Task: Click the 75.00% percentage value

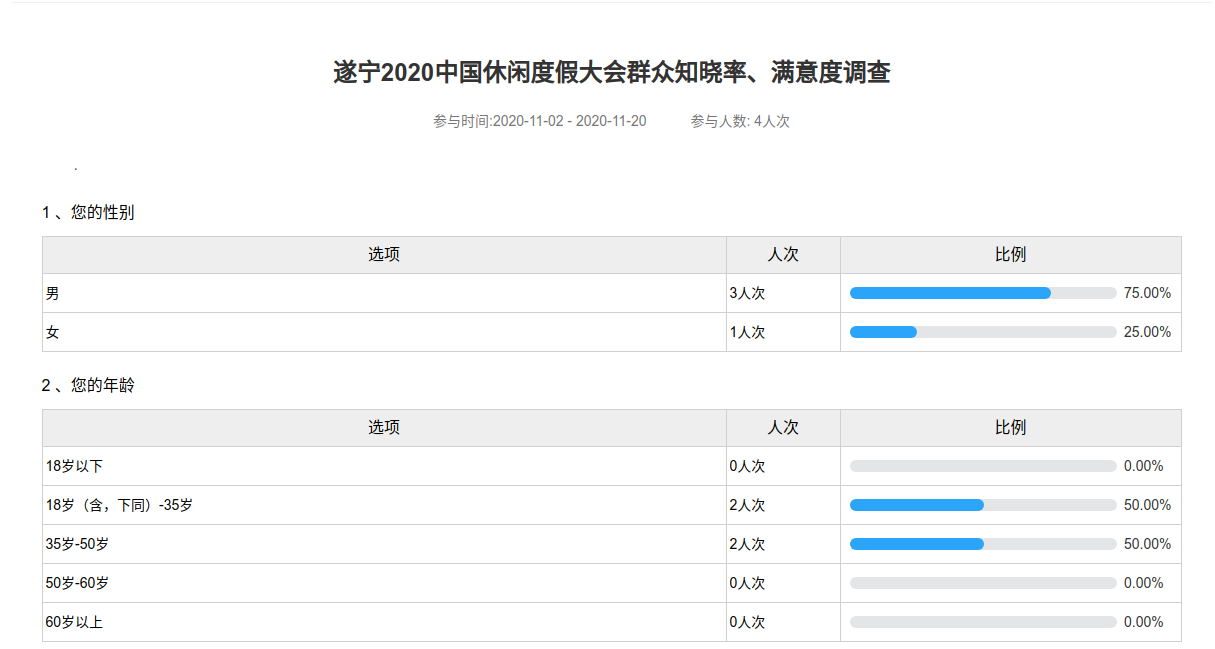Action: click(1147, 293)
